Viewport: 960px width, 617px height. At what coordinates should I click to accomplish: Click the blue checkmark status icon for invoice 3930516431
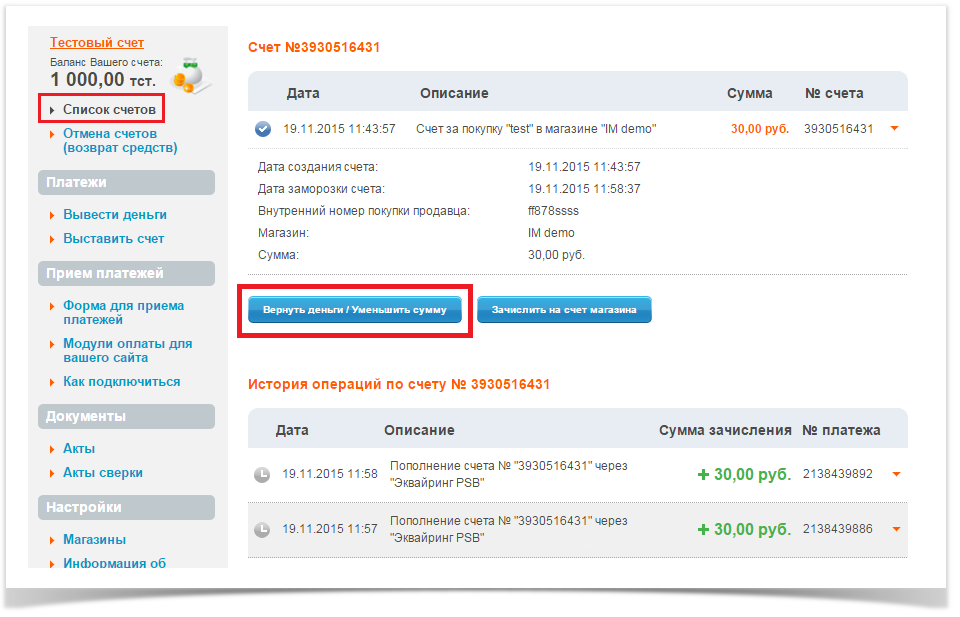263,129
